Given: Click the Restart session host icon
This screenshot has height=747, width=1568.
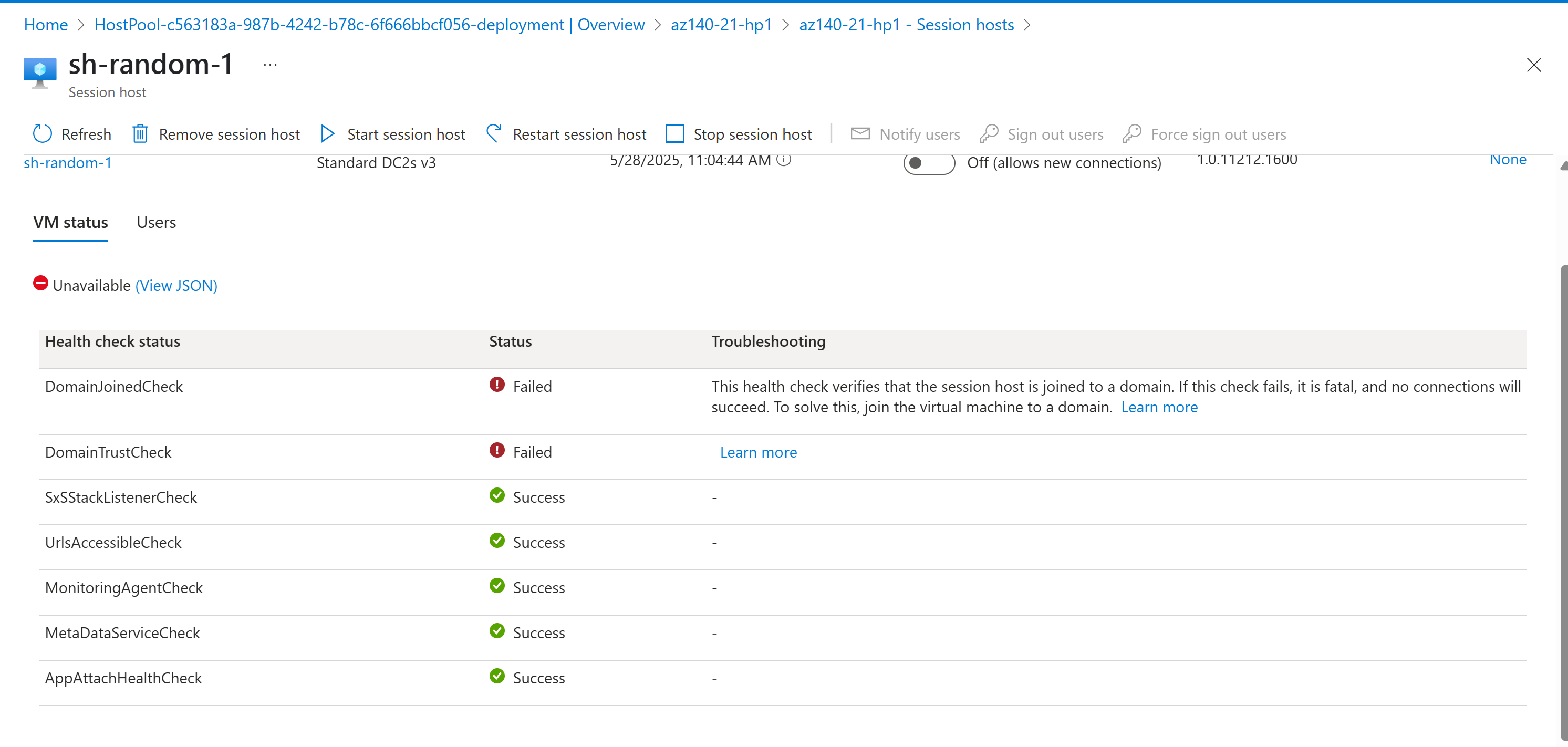Looking at the screenshot, I should (494, 134).
